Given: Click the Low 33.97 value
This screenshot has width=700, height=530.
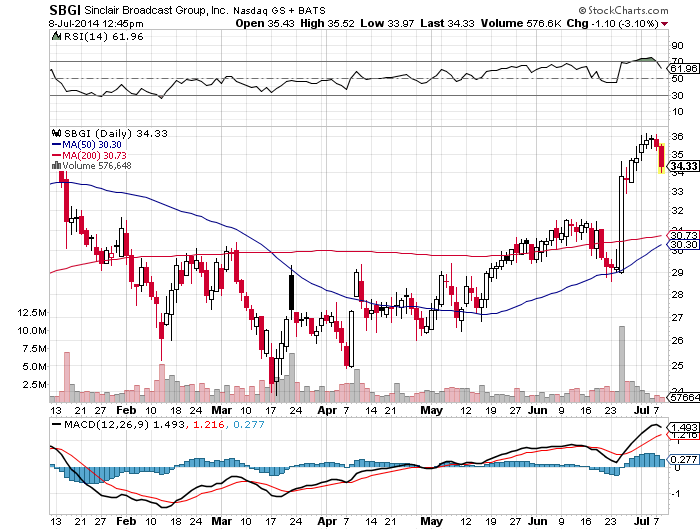Looking at the screenshot, I should pyautogui.click(x=387, y=23).
